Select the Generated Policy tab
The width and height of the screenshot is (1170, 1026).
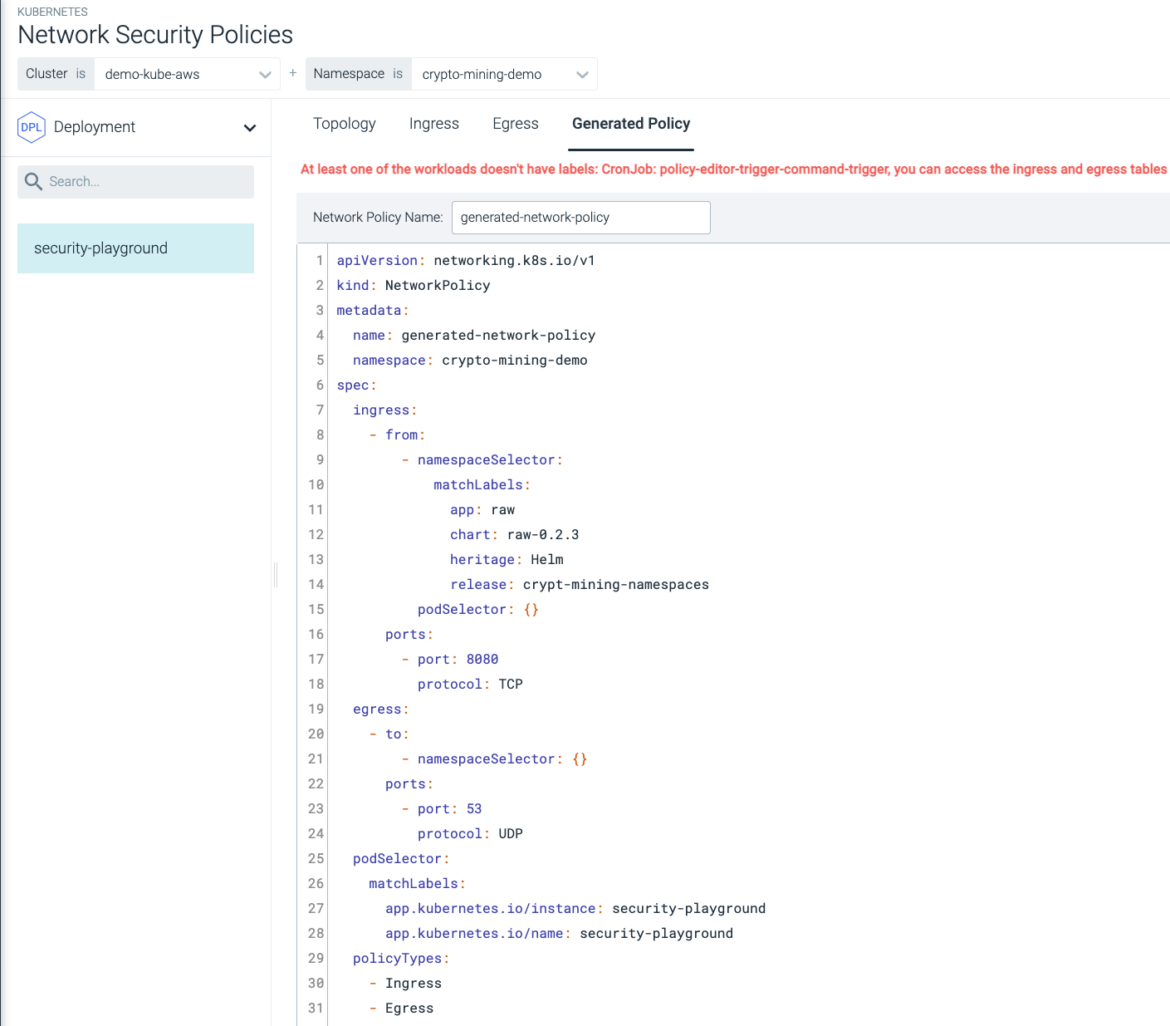[x=631, y=123]
